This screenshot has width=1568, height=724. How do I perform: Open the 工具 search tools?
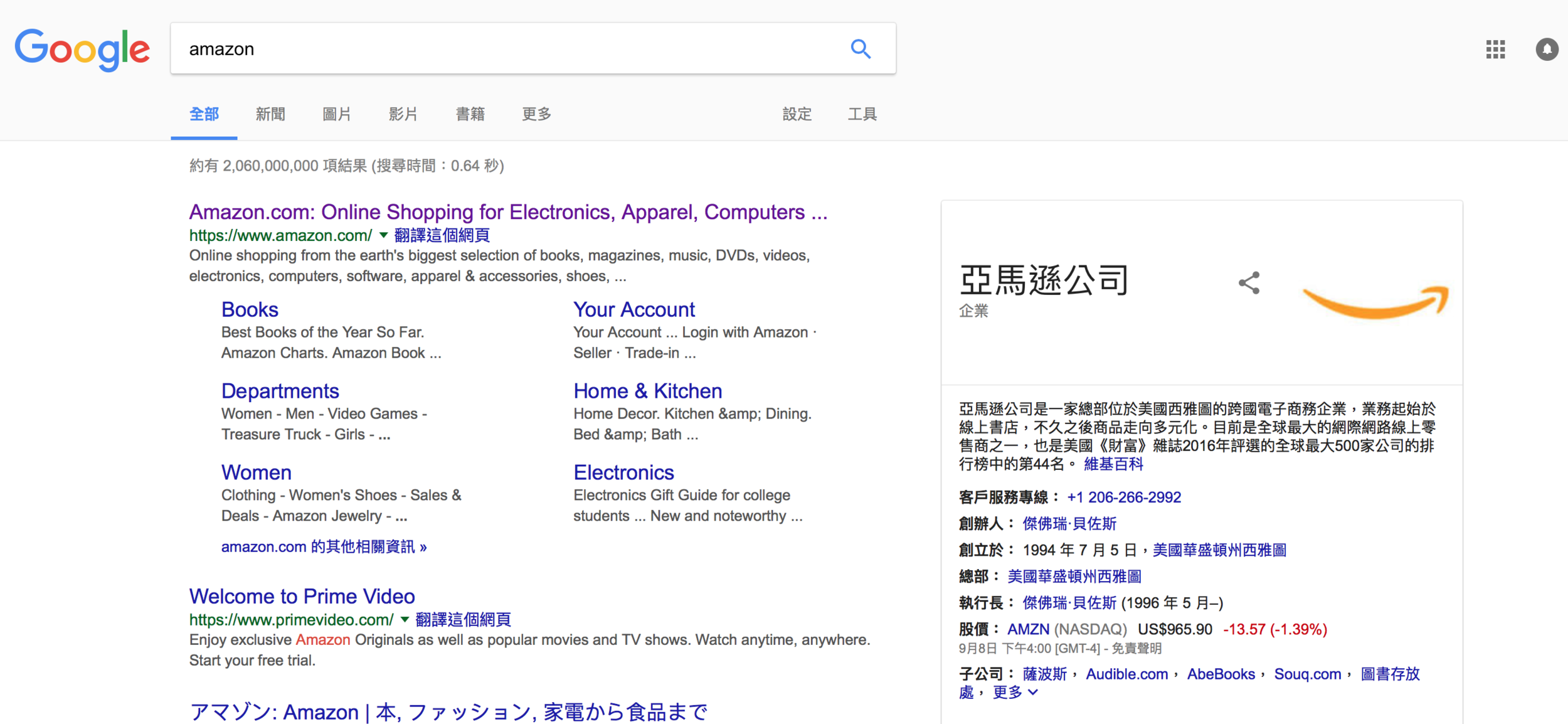(862, 114)
